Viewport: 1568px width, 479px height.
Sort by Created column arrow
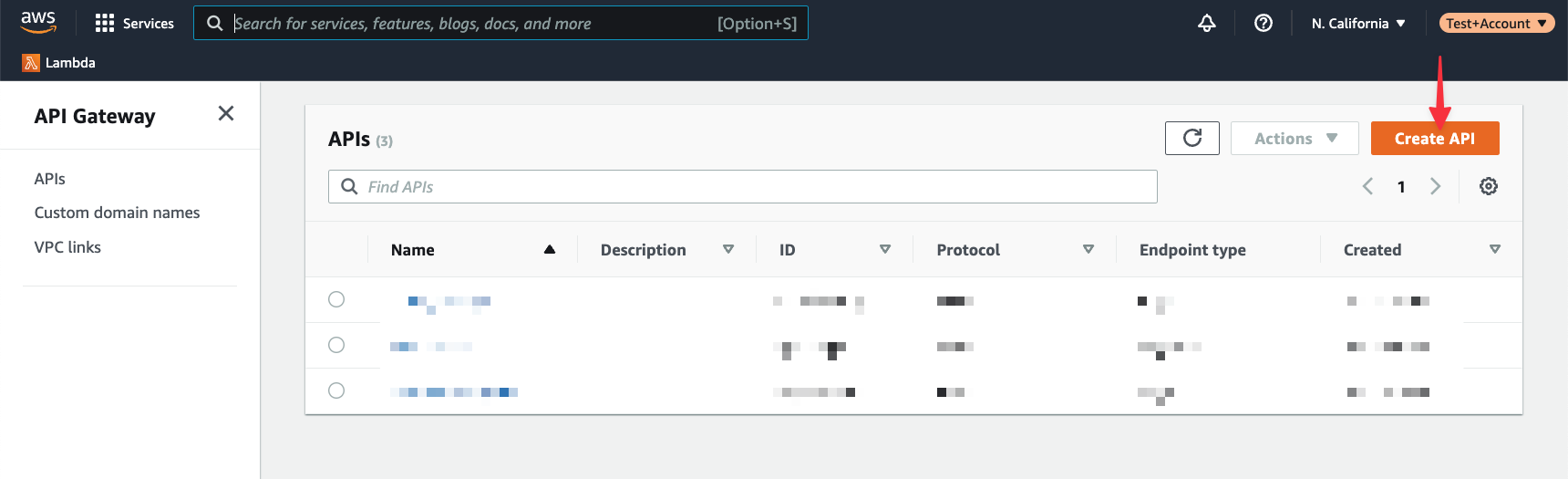(1495, 249)
